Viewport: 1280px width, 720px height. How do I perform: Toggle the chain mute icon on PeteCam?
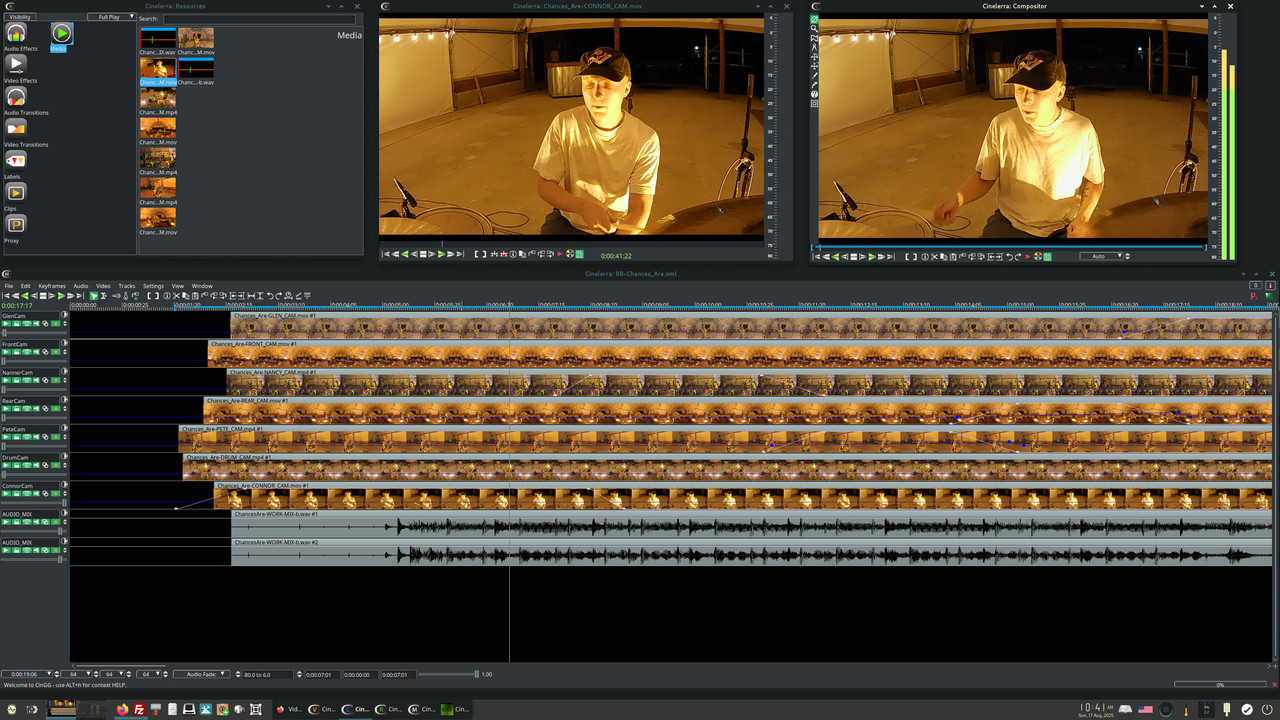point(45,437)
